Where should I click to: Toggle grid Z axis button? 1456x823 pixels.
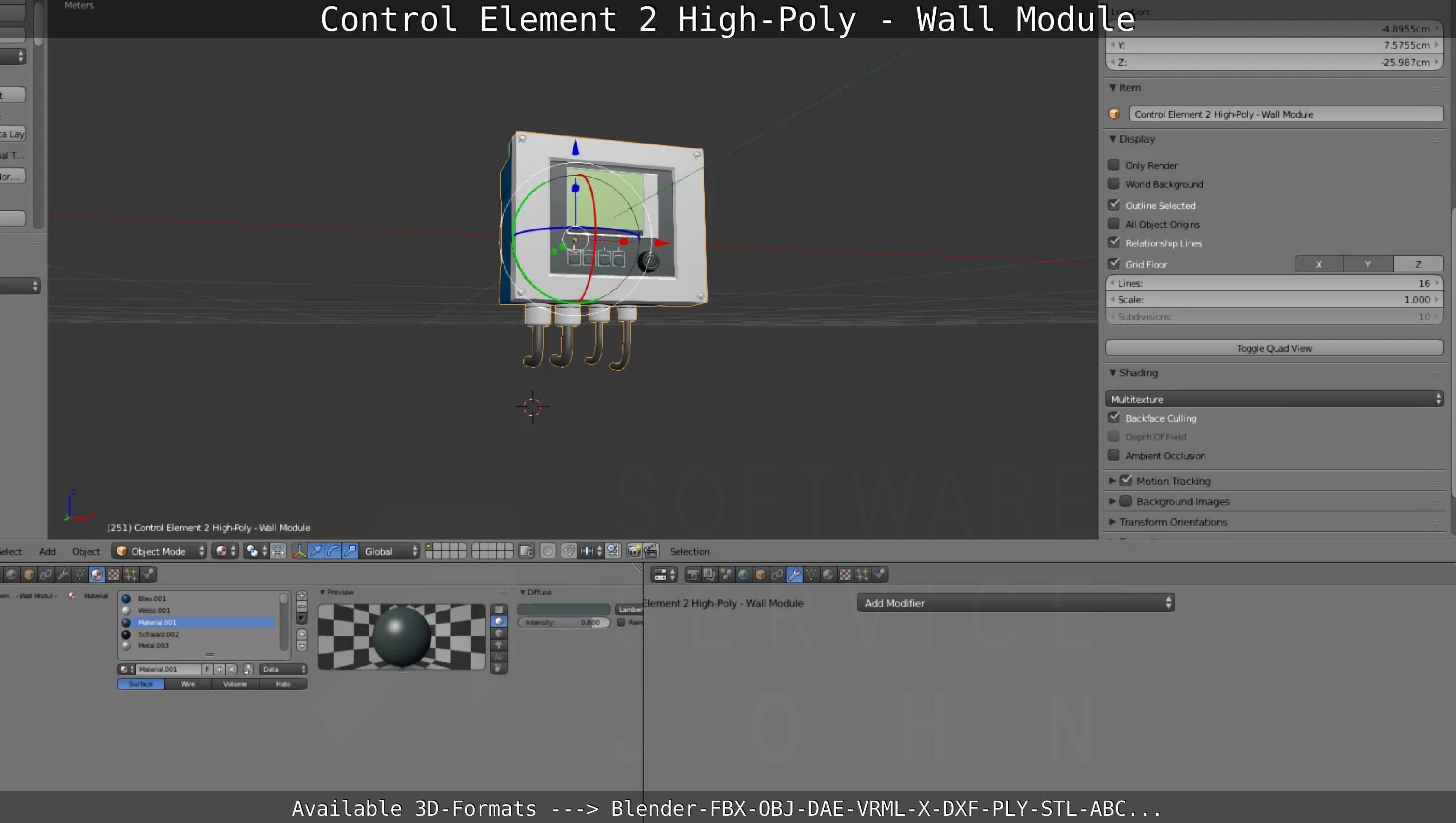tap(1417, 264)
